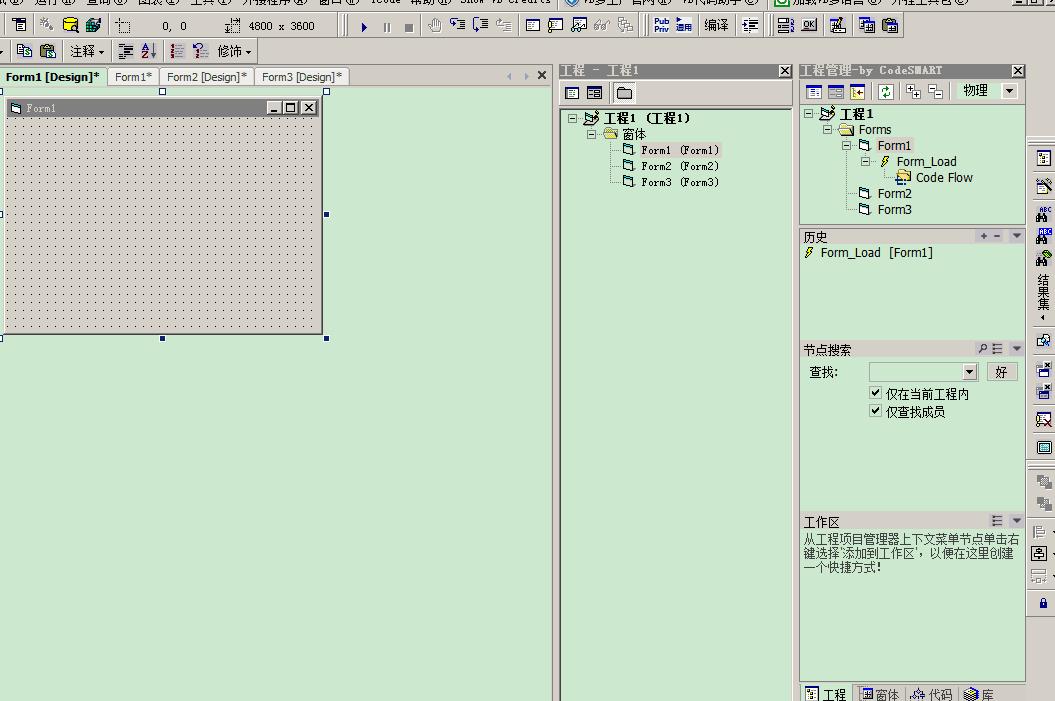The width and height of the screenshot is (1055, 701).
Task: Stop execution using the Stop toolbar icon
Action: [407, 26]
